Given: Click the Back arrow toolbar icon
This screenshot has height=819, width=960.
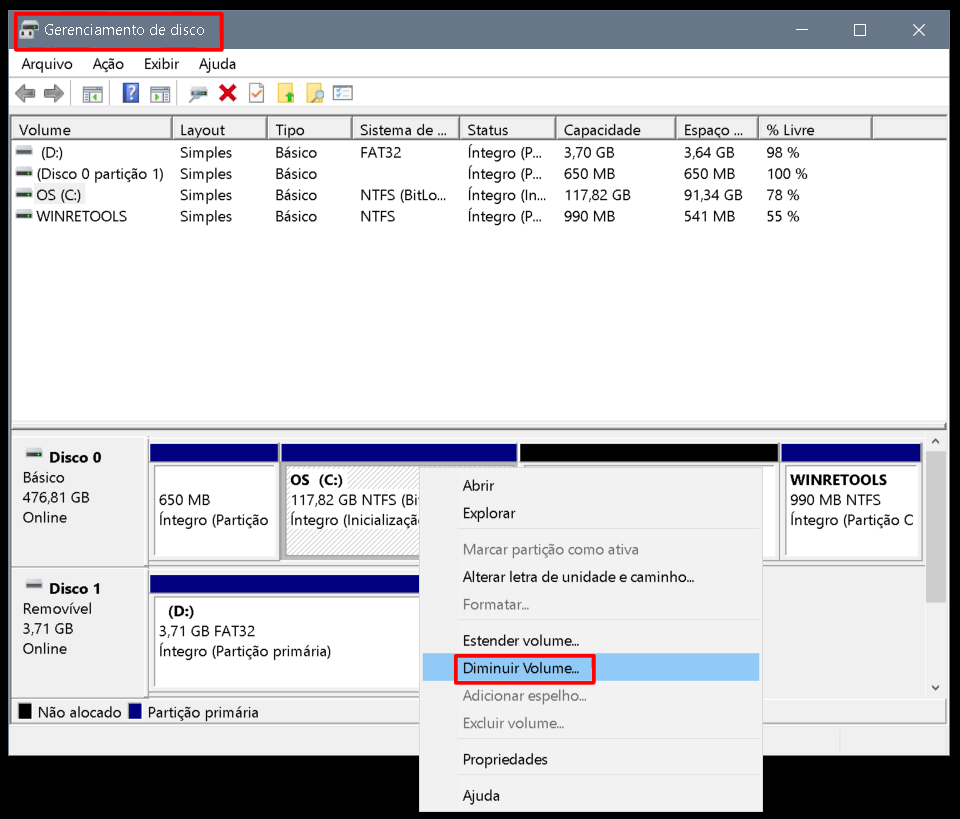Looking at the screenshot, I should (x=25, y=94).
